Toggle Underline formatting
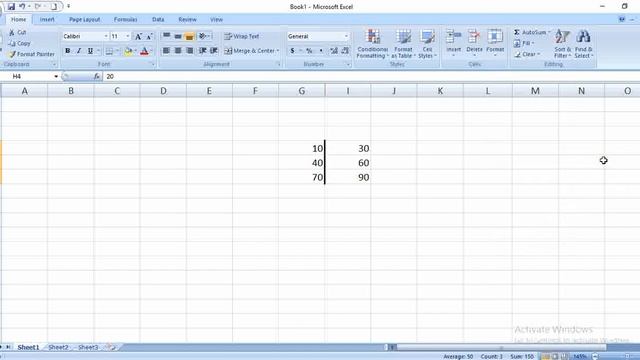The image size is (640, 360). (90, 51)
